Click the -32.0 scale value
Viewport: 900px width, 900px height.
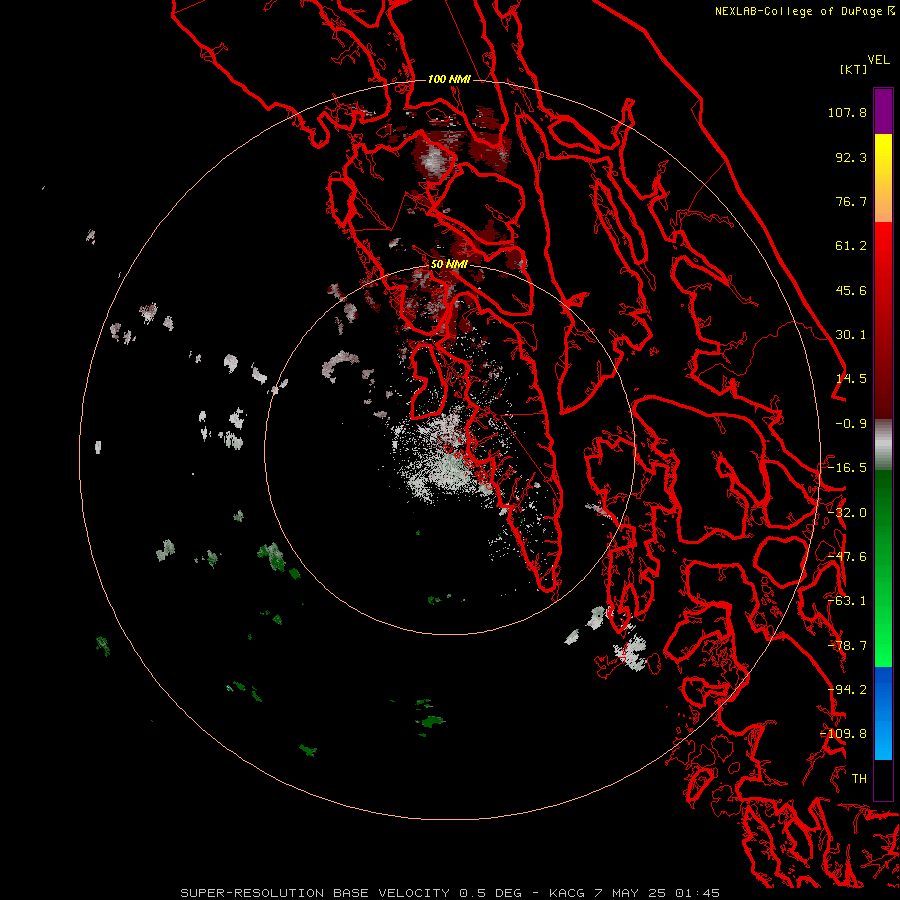847,513
